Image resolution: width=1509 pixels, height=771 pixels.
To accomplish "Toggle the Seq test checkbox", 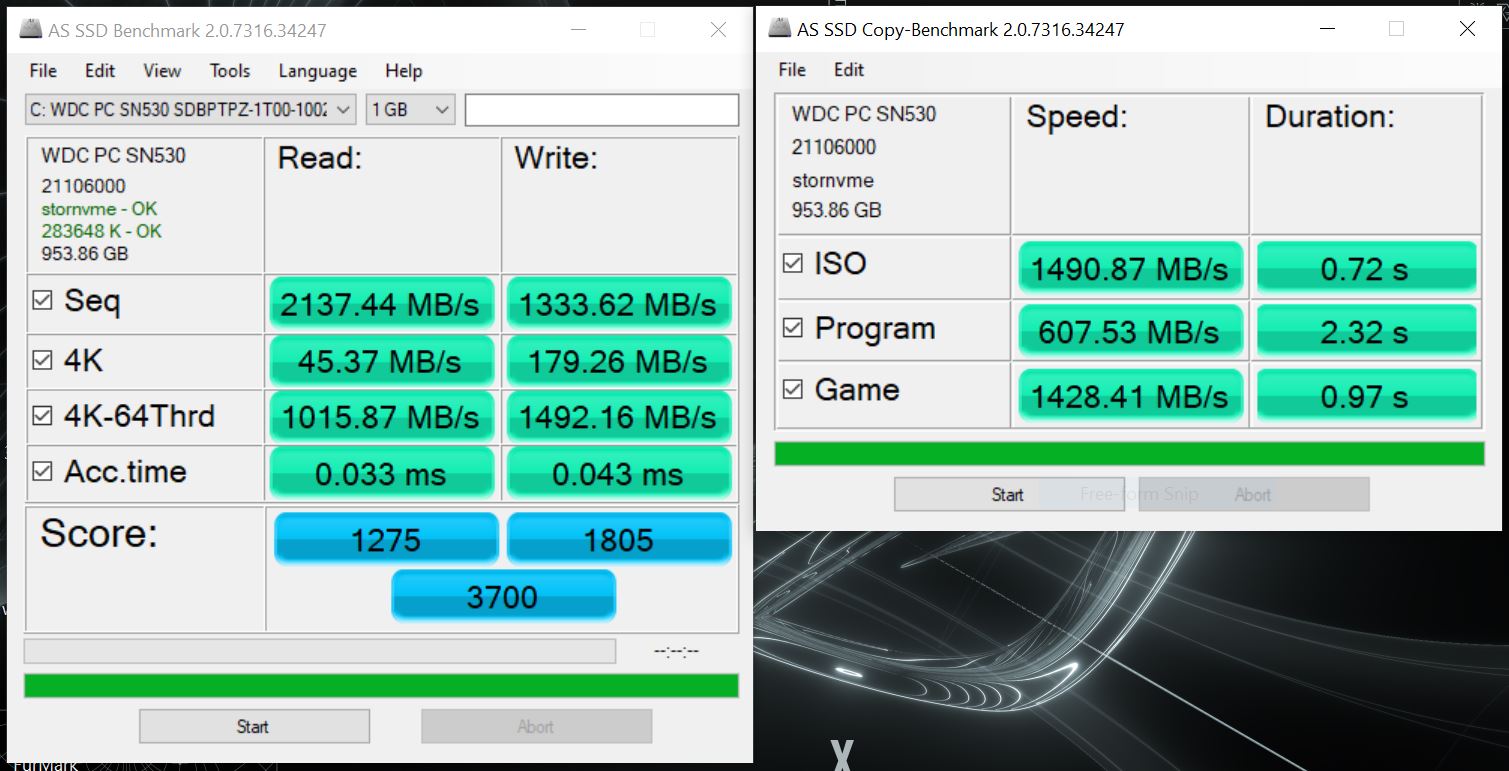I will coord(42,300).
